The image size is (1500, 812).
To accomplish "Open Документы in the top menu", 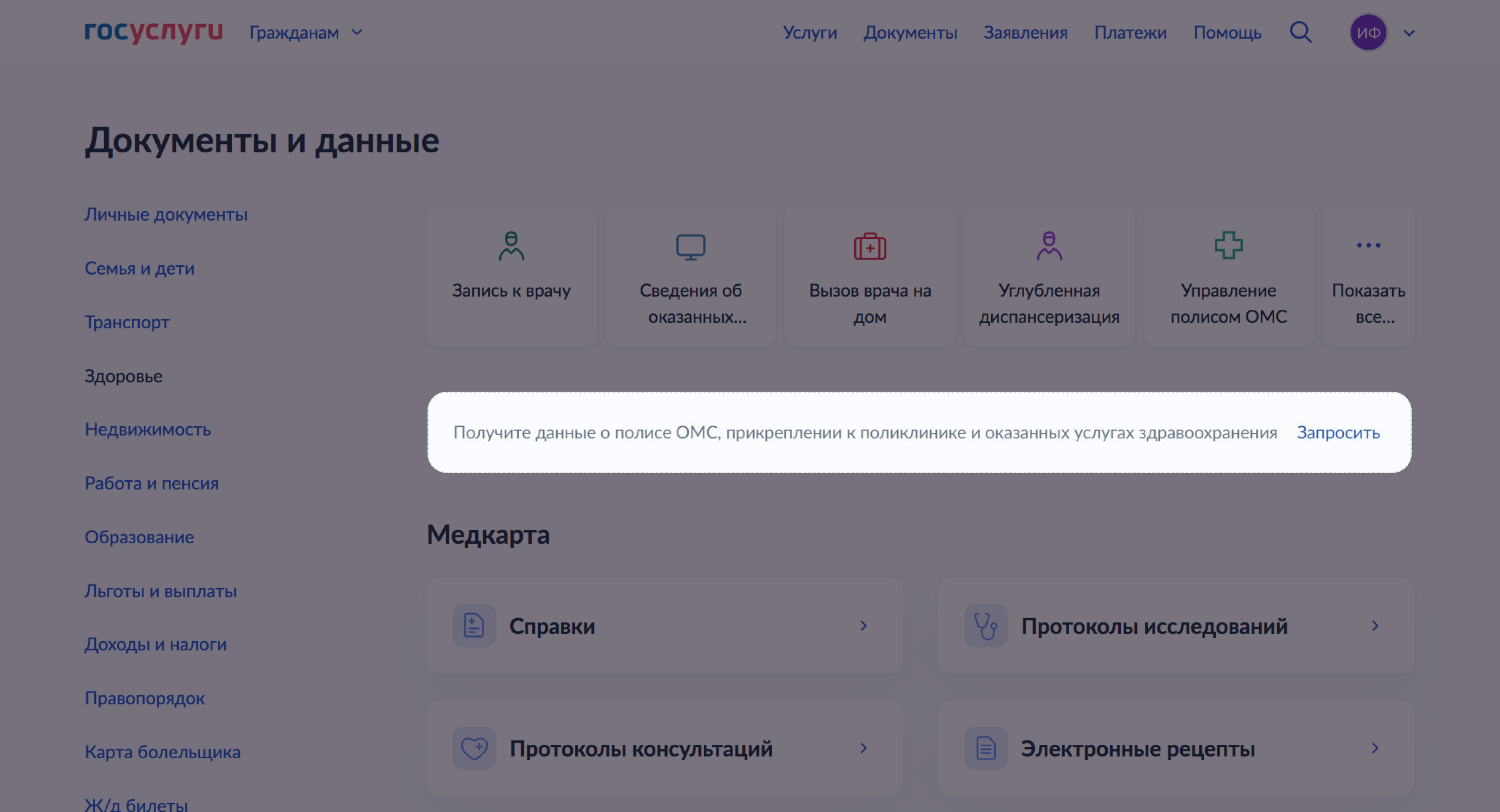I will (x=910, y=33).
